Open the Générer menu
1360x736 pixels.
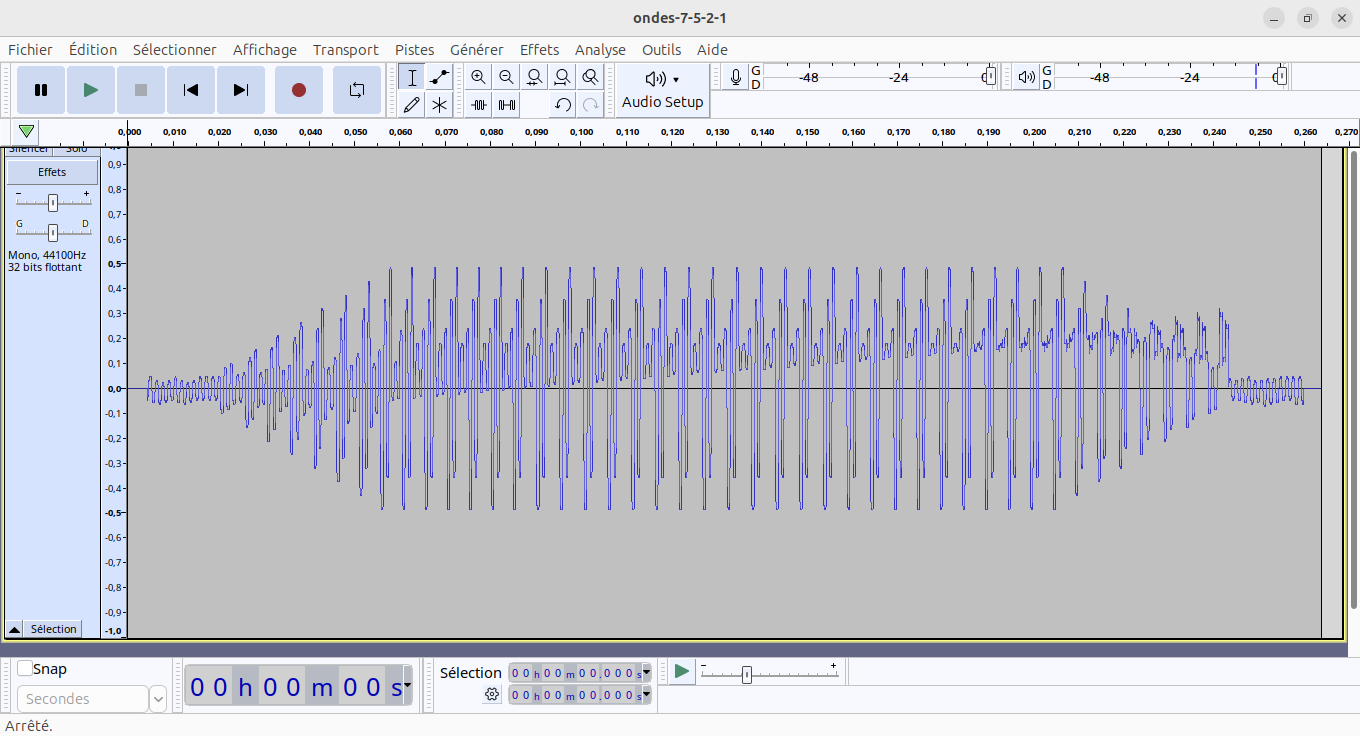pyautogui.click(x=476, y=50)
